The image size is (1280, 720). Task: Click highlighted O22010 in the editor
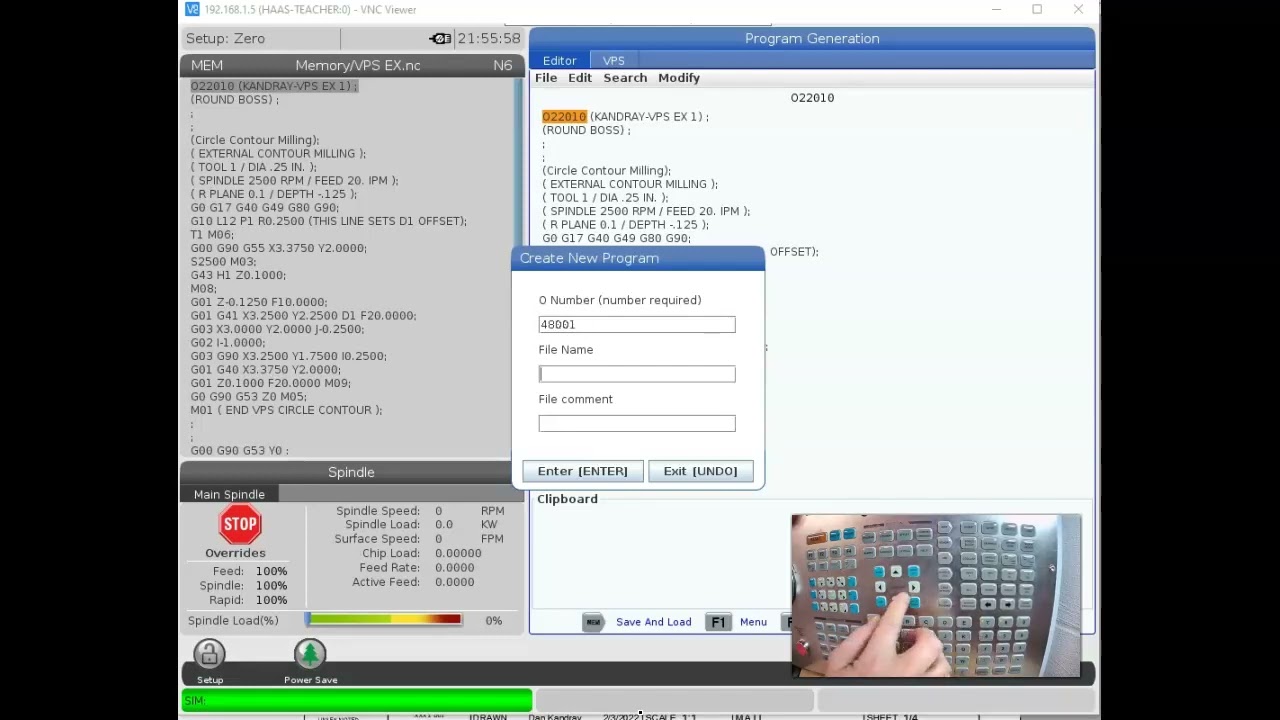pyautogui.click(x=564, y=117)
